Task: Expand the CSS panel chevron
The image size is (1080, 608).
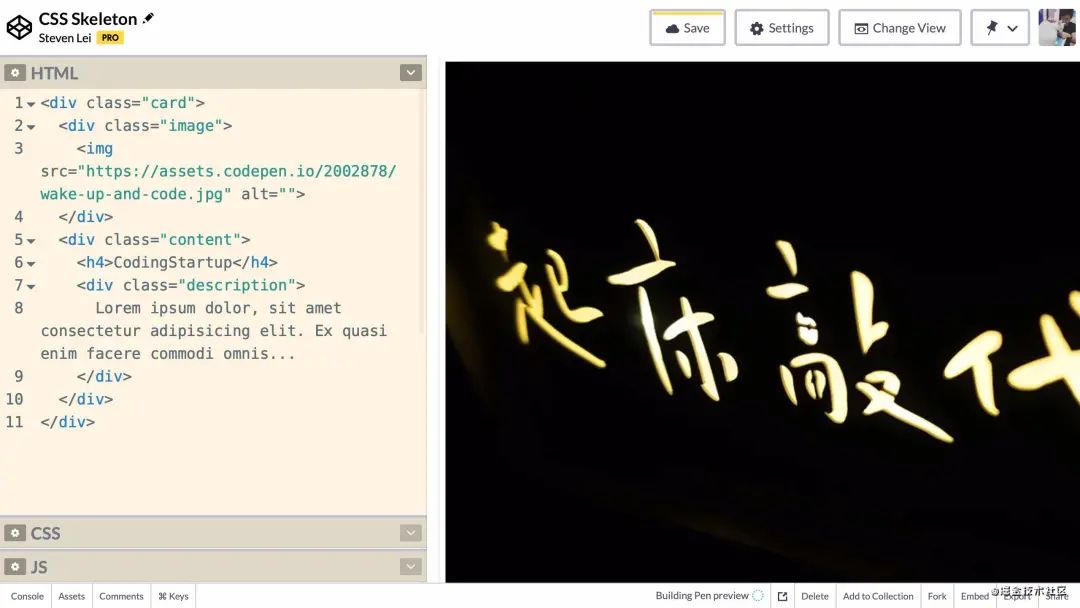Action: [410, 533]
